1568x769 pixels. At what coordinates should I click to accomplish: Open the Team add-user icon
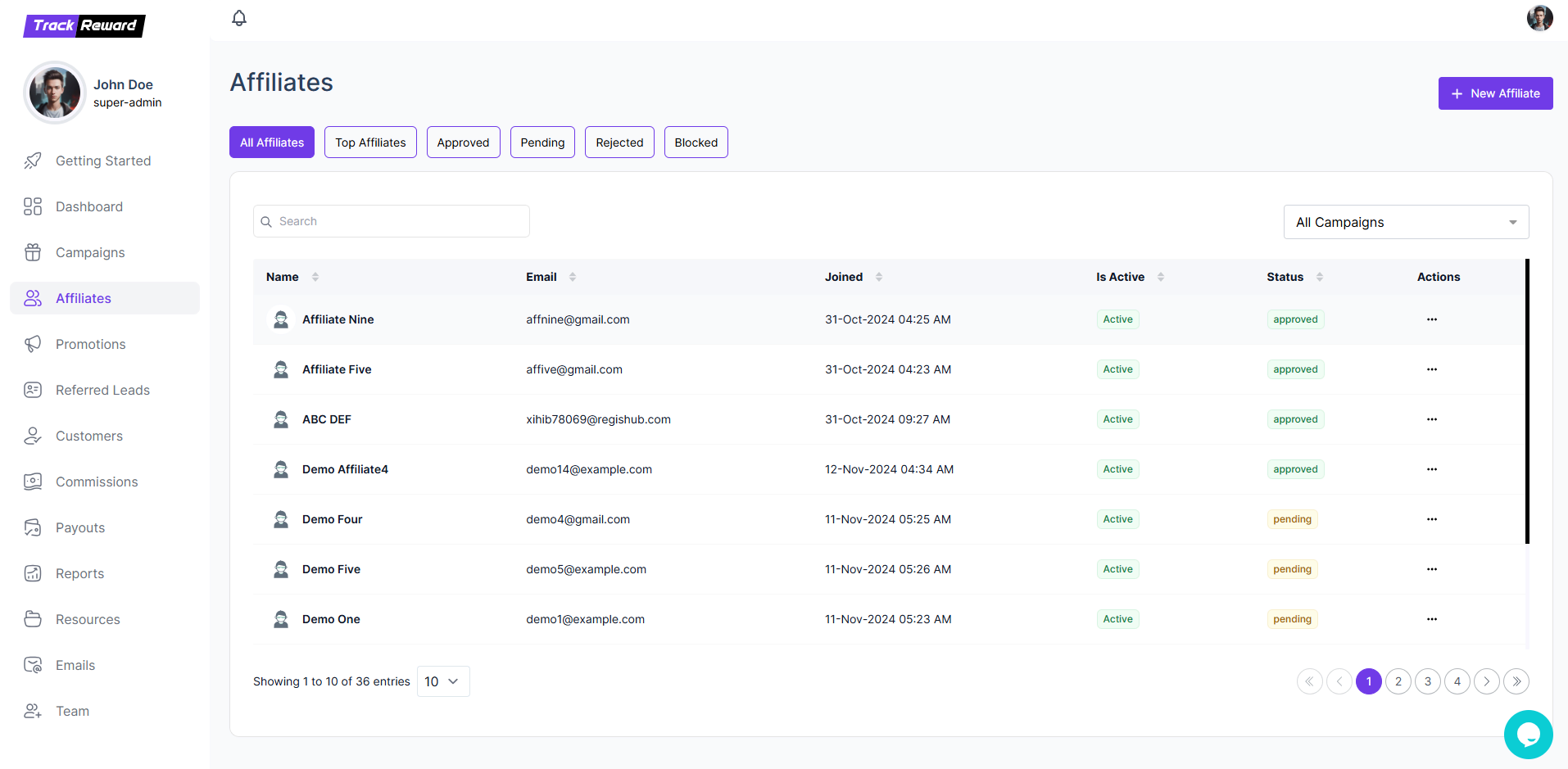(33, 711)
